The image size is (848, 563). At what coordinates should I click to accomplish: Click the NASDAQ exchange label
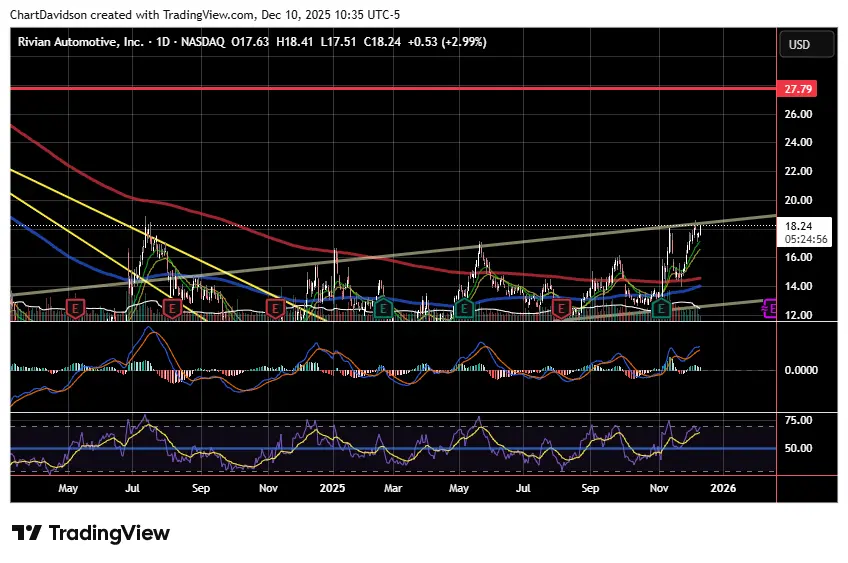[203, 42]
